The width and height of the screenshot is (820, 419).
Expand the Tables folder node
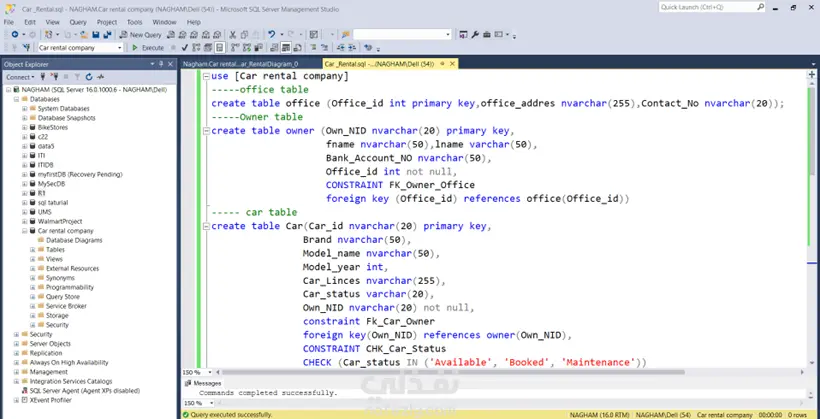point(32,250)
